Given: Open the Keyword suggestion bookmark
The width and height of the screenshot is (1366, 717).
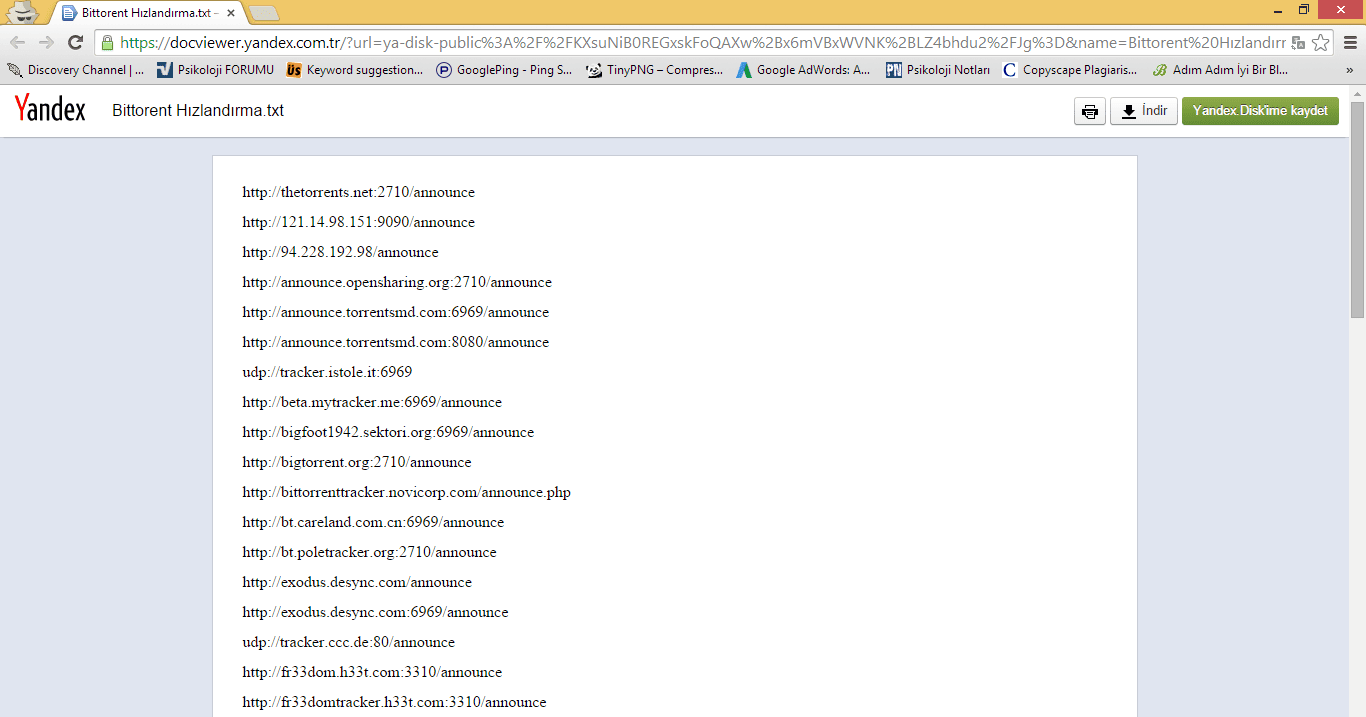Looking at the screenshot, I should pos(355,70).
